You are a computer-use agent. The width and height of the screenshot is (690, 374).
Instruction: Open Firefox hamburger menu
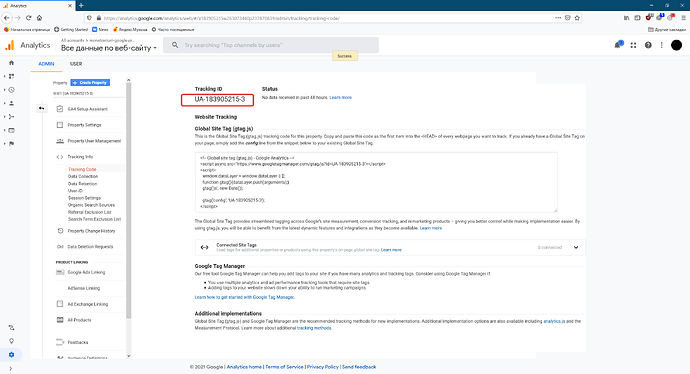(x=683, y=18)
